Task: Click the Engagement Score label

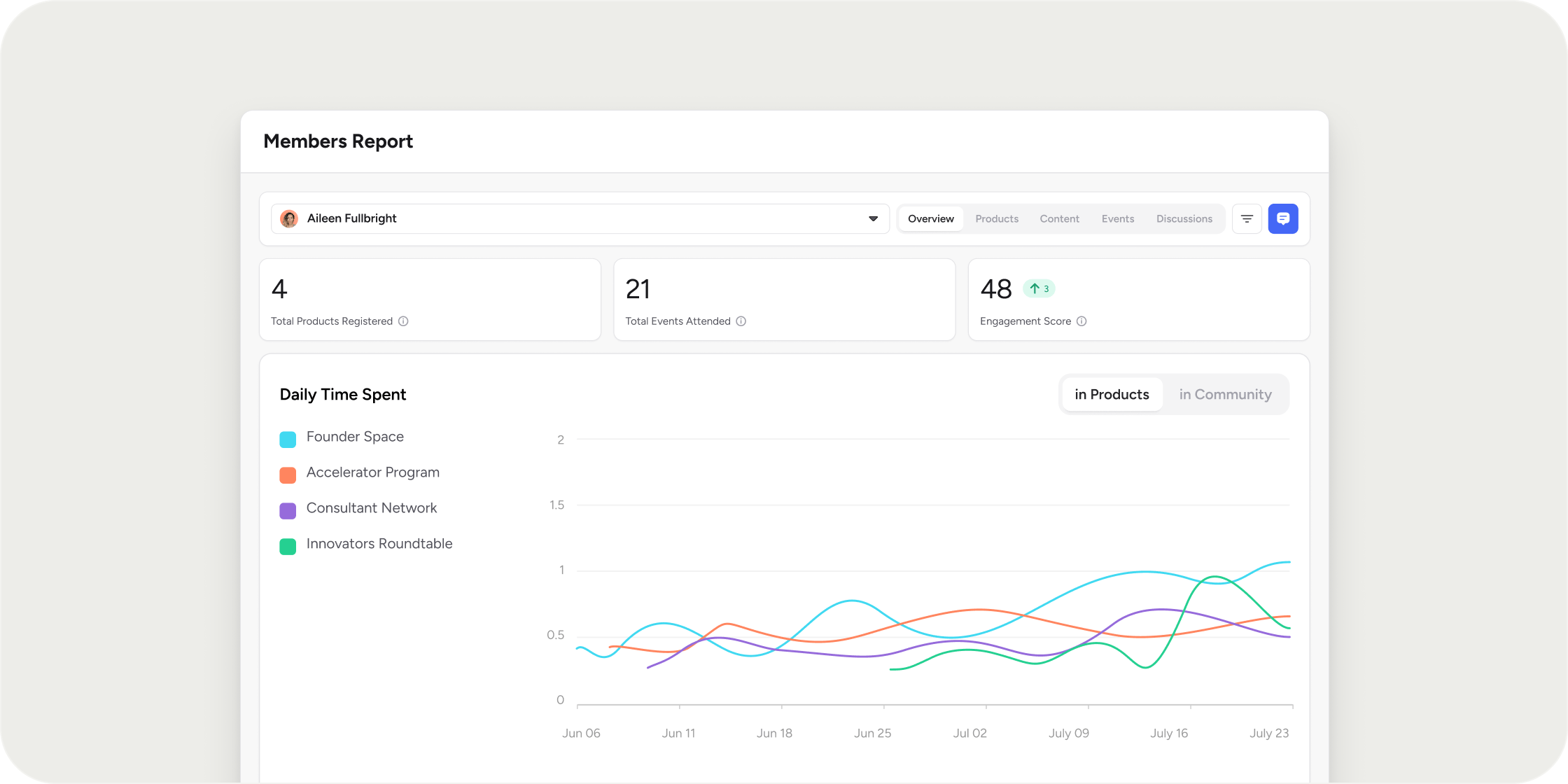Action: coord(1025,321)
